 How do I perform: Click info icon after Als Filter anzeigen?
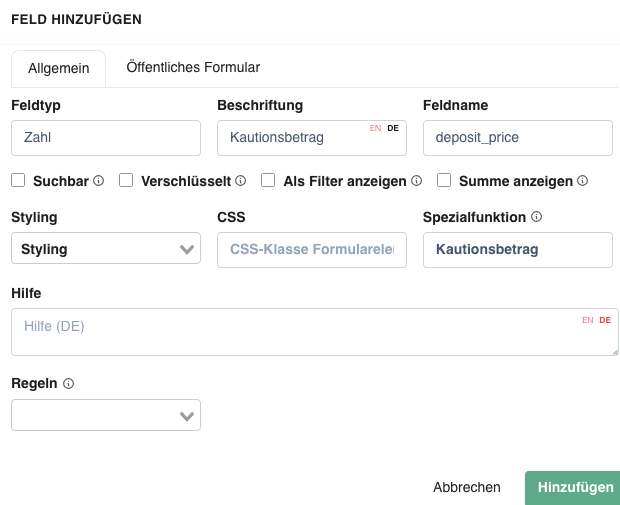416,181
